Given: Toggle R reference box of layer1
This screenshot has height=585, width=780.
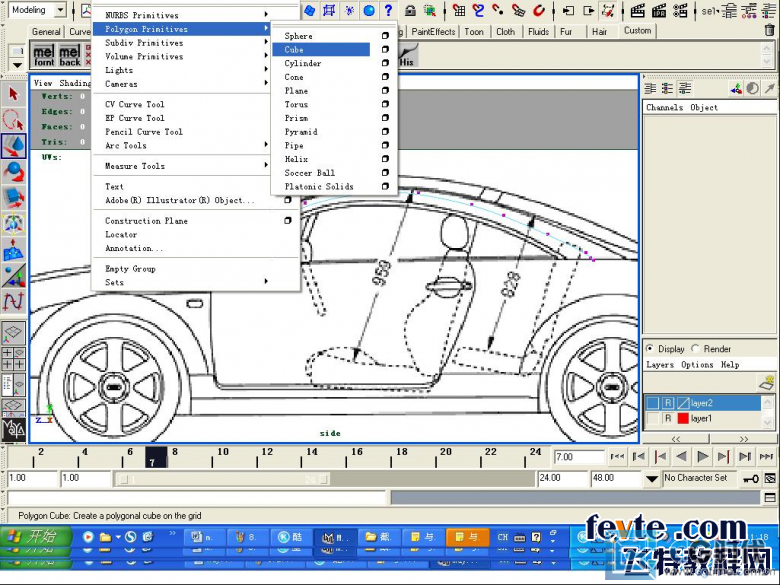Looking at the screenshot, I should [668, 418].
